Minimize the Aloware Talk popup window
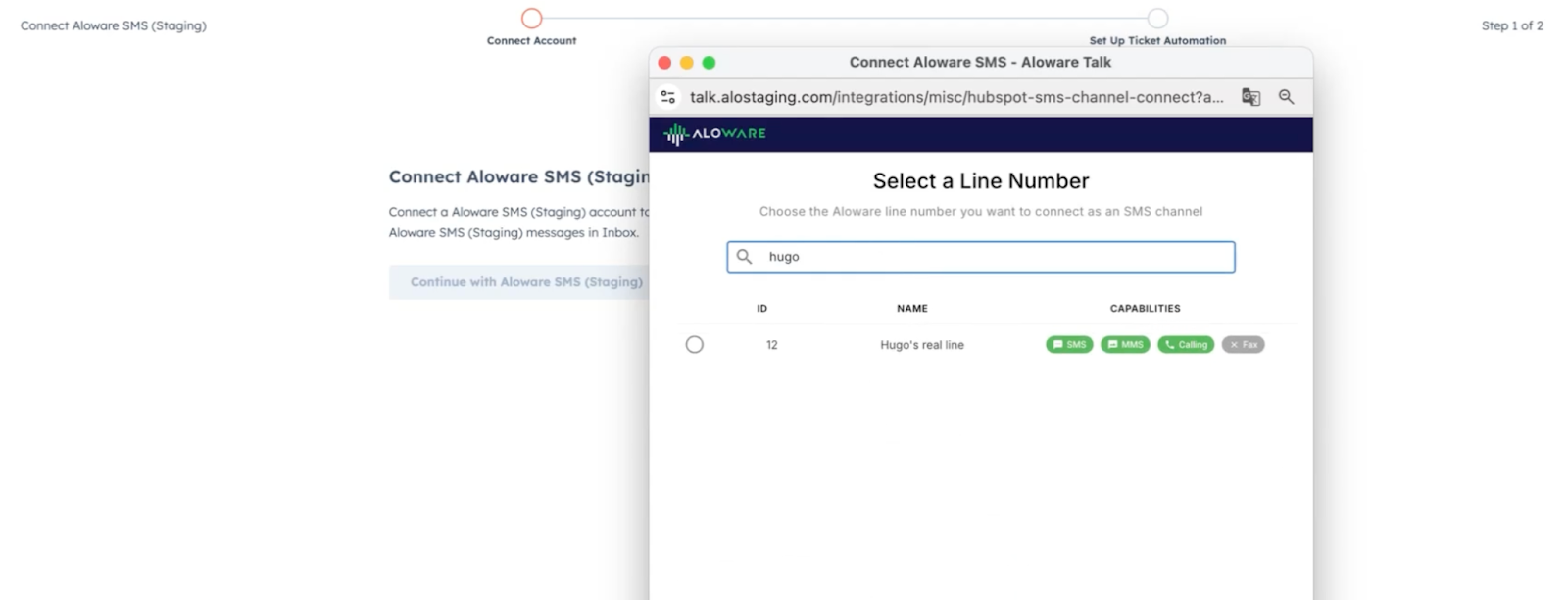Viewport: 1568px width, 600px height. [x=687, y=63]
